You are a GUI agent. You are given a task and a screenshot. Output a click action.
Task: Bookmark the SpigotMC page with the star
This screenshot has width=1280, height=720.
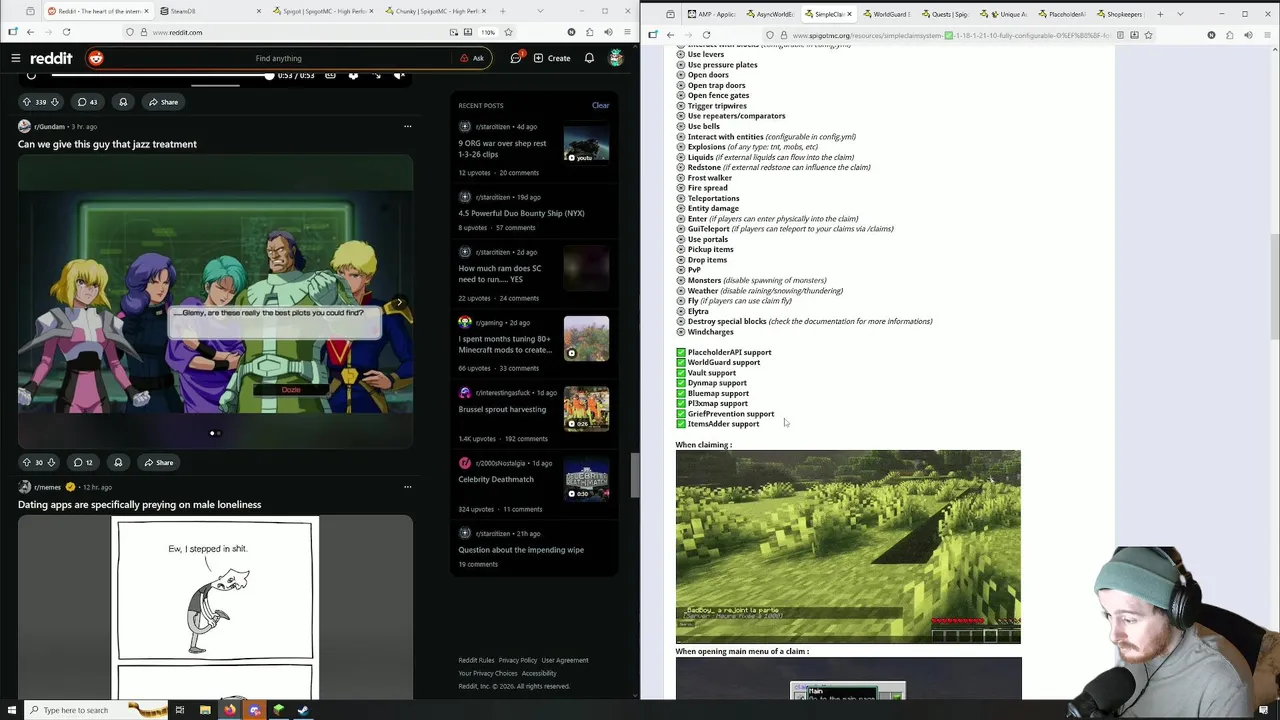coord(1149,35)
